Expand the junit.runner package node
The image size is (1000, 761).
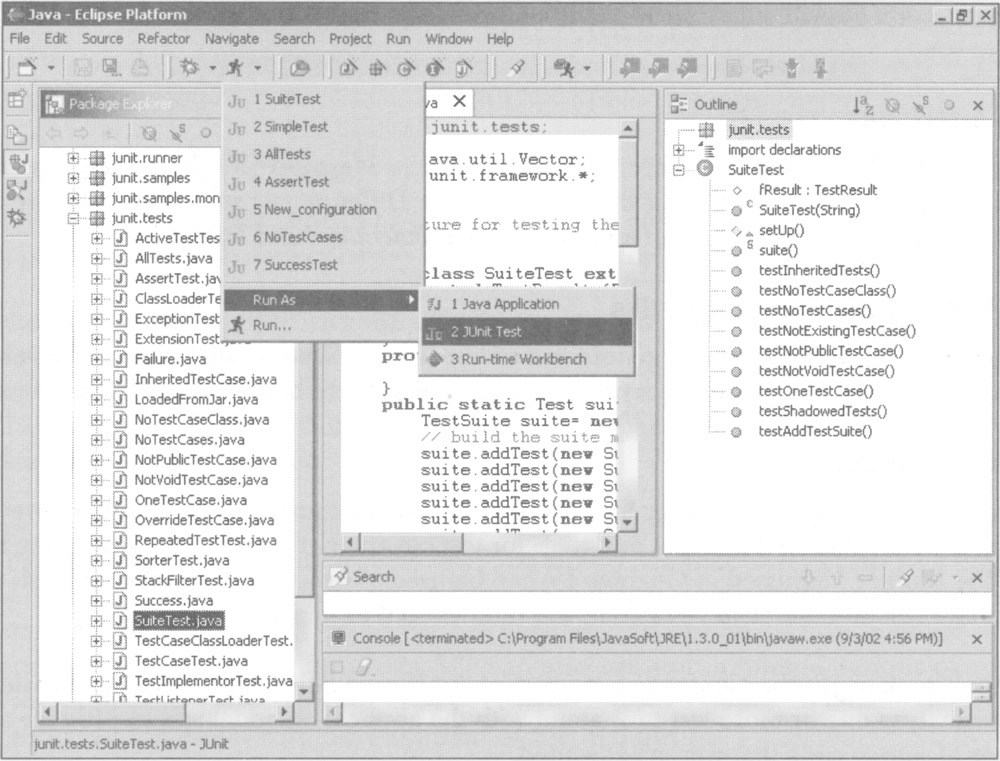tap(73, 158)
